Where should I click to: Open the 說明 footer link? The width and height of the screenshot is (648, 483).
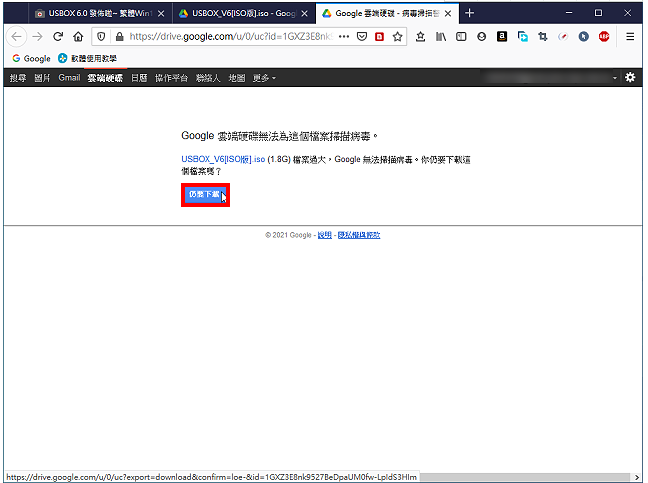[324, 235]
